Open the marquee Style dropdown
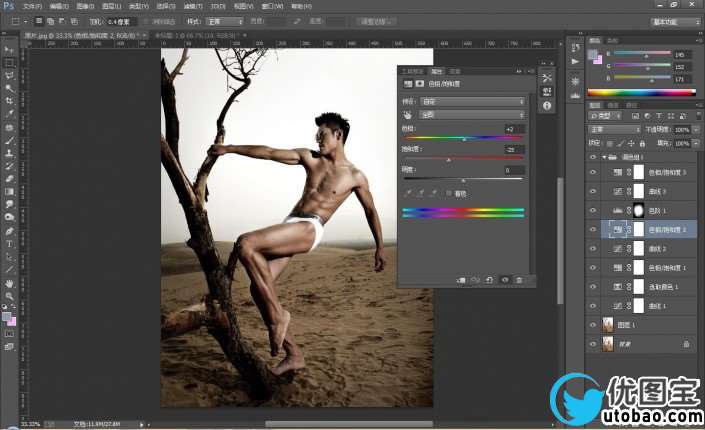Image resolution: width=705 pixels, height=430 pixels. click(x=224, y=21)
